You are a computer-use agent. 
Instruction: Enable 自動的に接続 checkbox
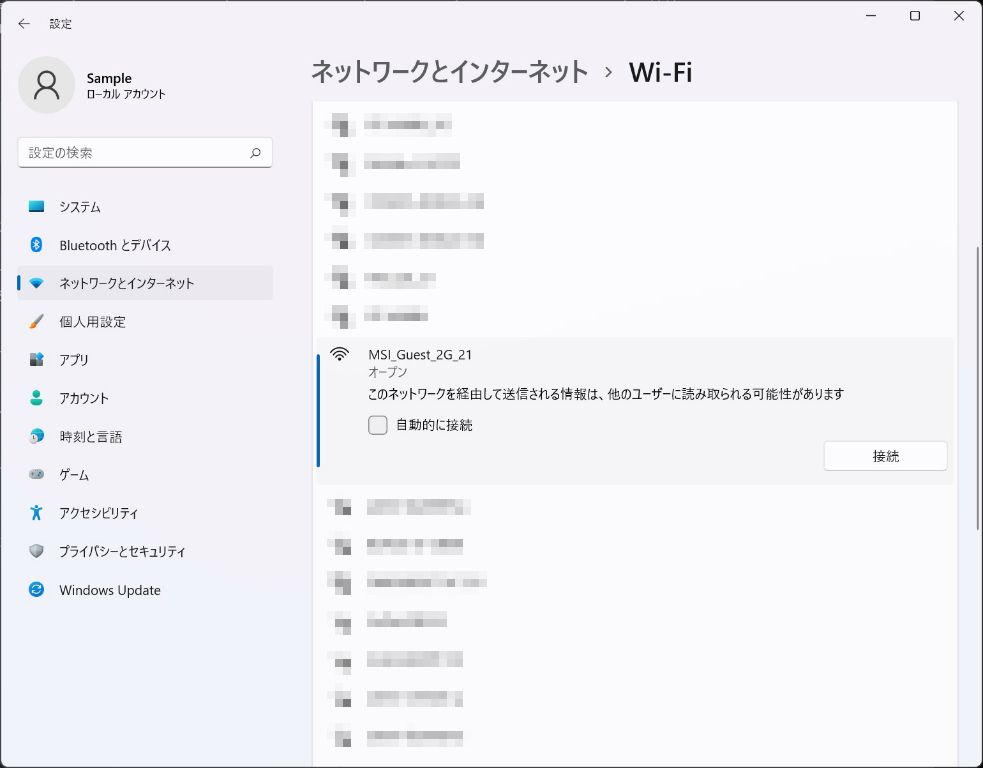point(377,425)
